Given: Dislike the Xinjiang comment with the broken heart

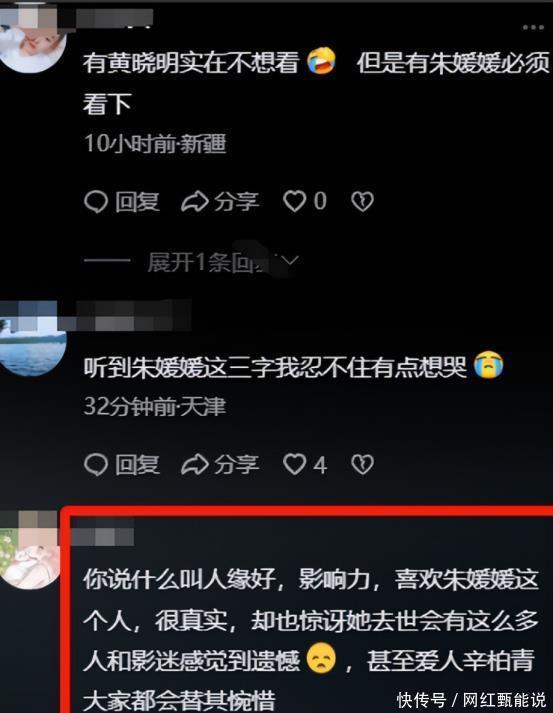Looking at the screenshot, I should pyautogui.click(x=362, y=201).
